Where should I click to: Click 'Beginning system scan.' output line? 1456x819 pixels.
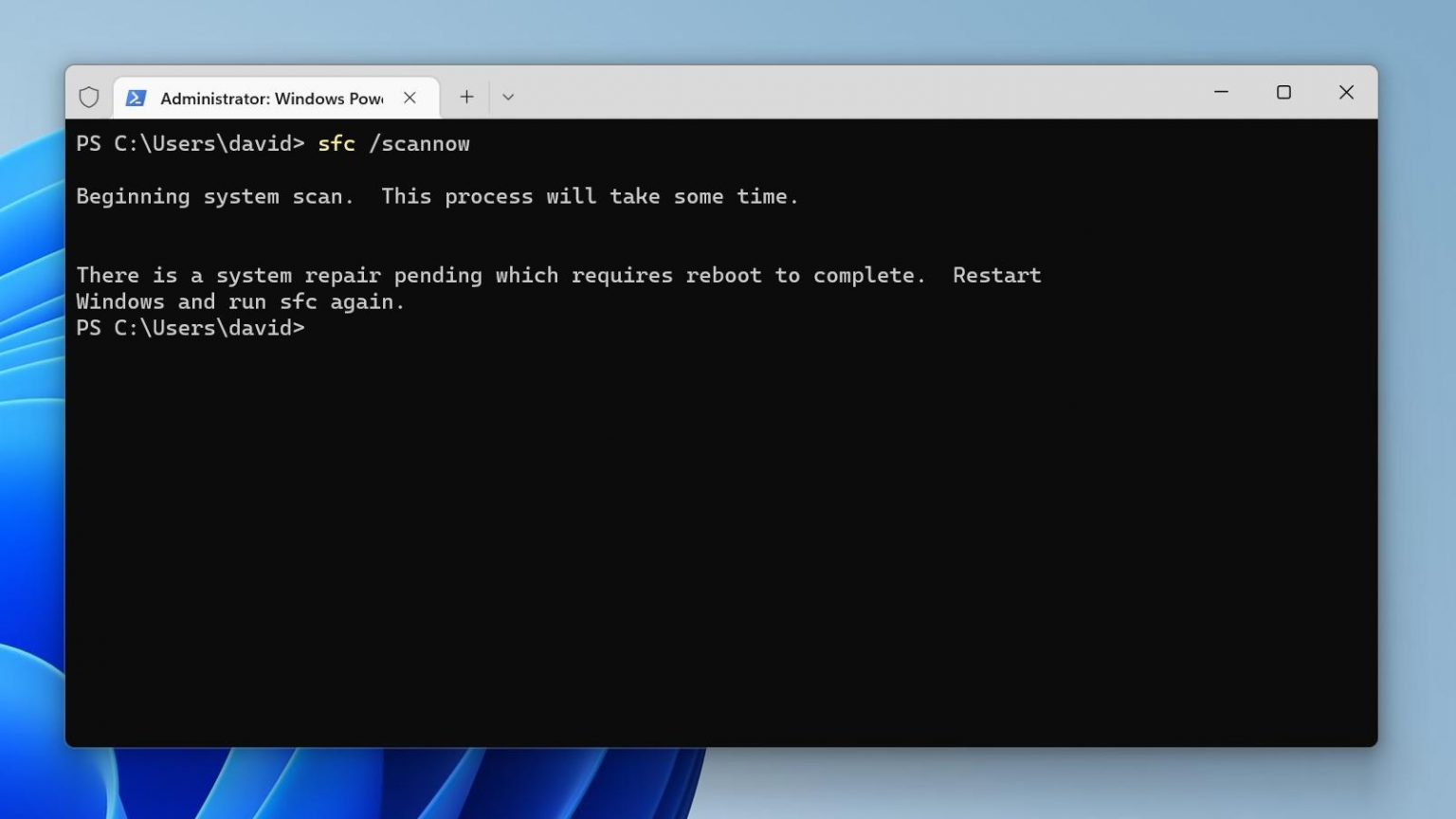pyautogui.click(x=437, y=196)
